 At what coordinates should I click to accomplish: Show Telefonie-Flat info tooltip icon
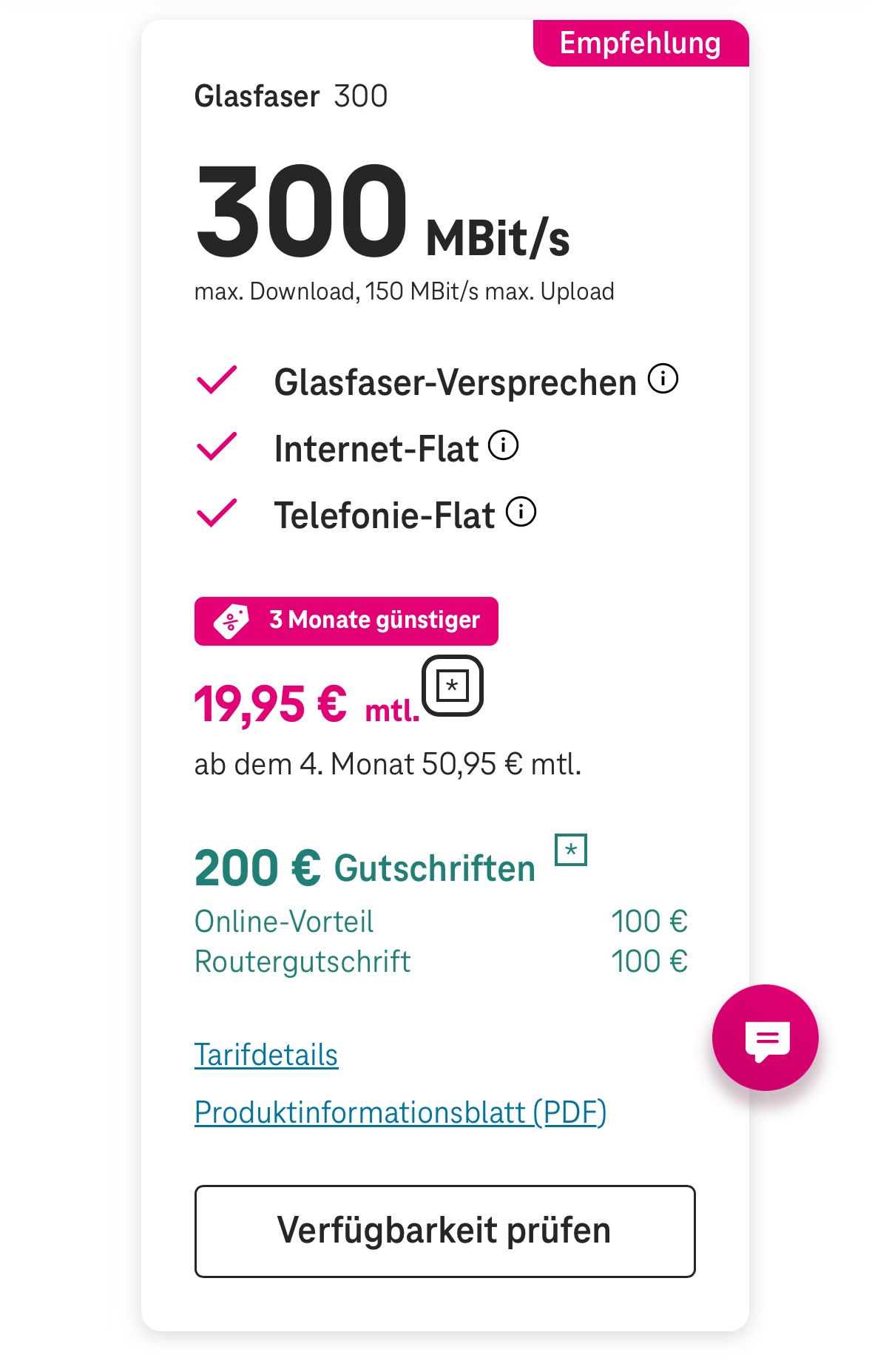tap(521, 512)
